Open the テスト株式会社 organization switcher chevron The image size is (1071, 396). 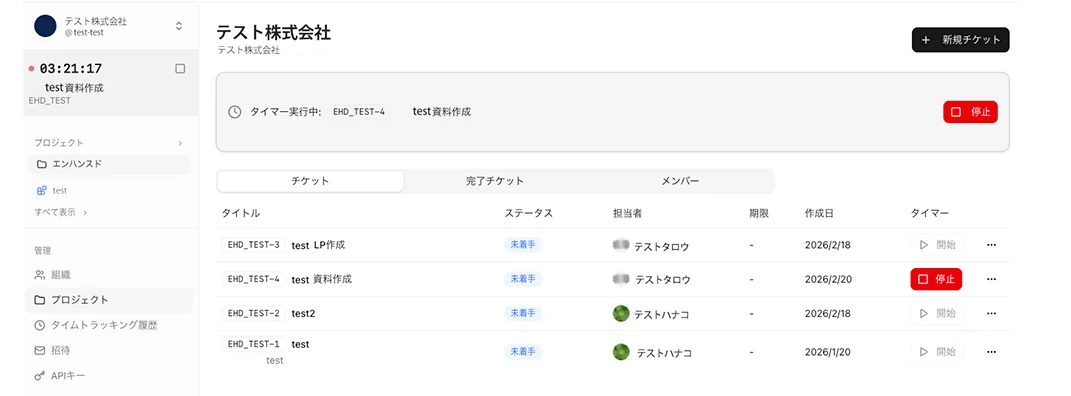pos(179,26)
